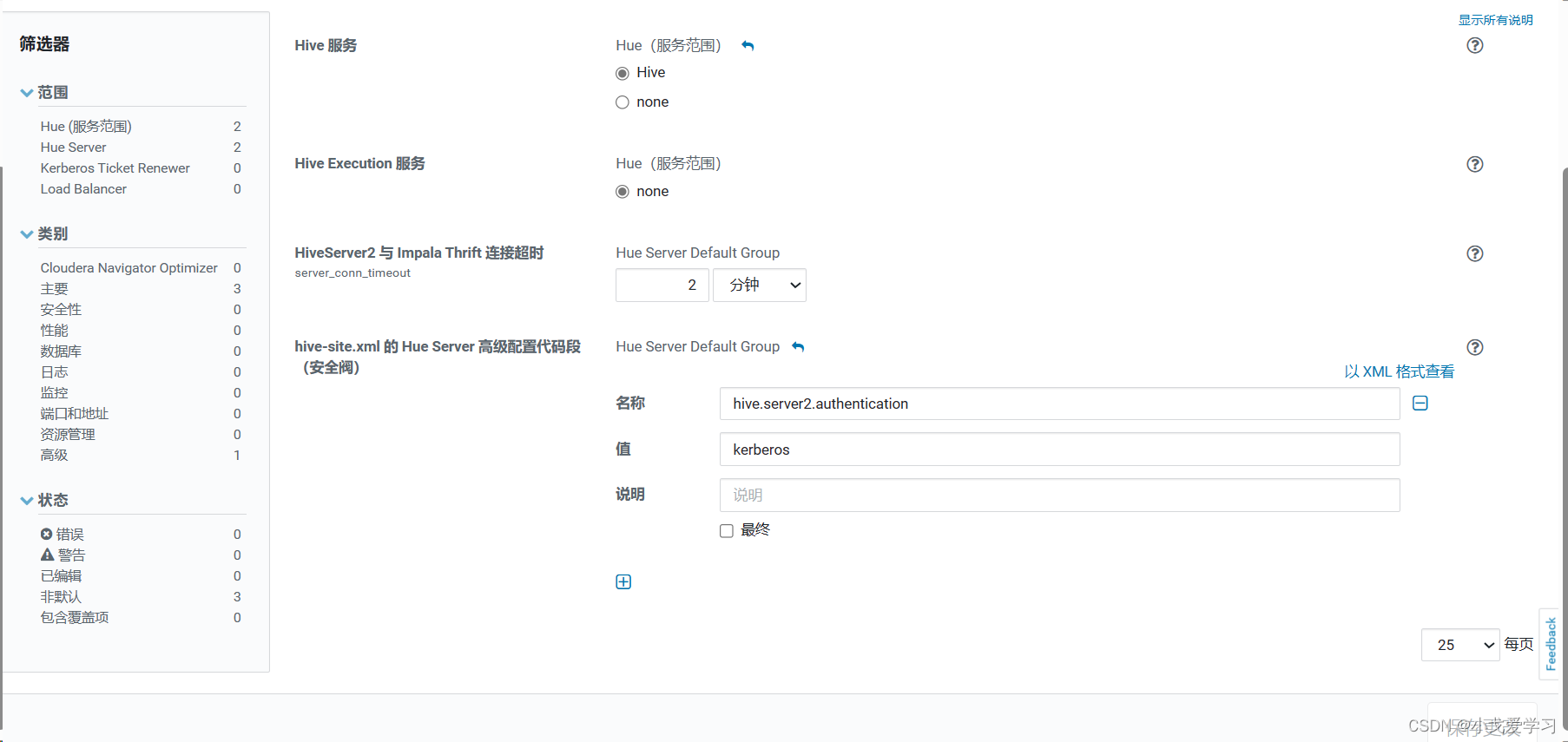
Task: Filter by 已编辑 status
Action: tap(61, 576)
